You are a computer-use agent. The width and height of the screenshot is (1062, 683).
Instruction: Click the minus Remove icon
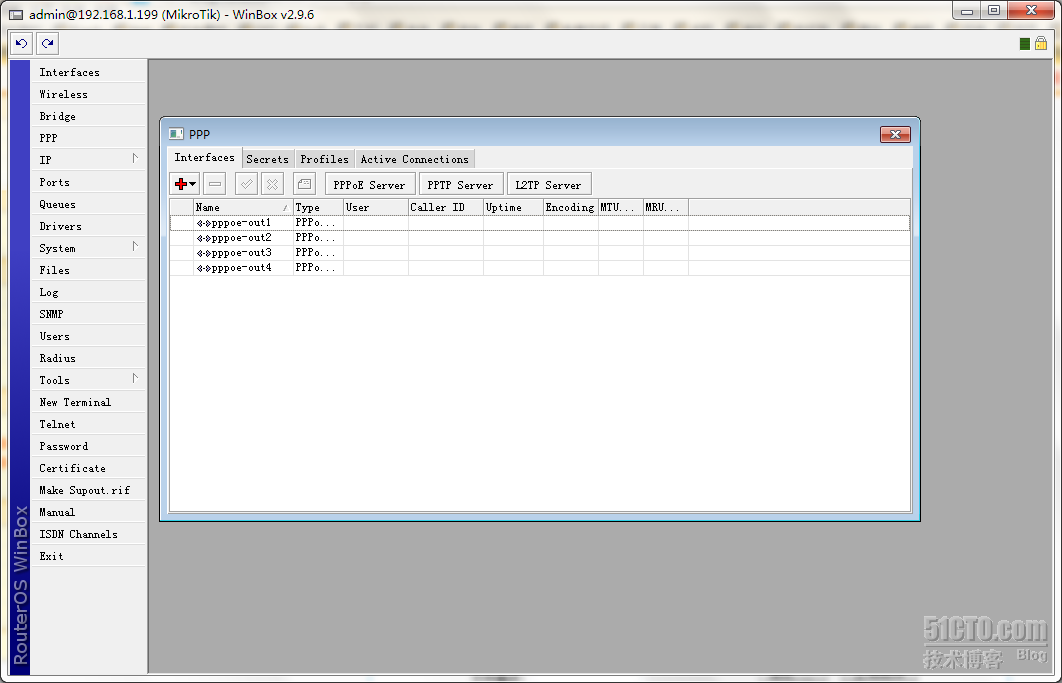pos(215,184)
